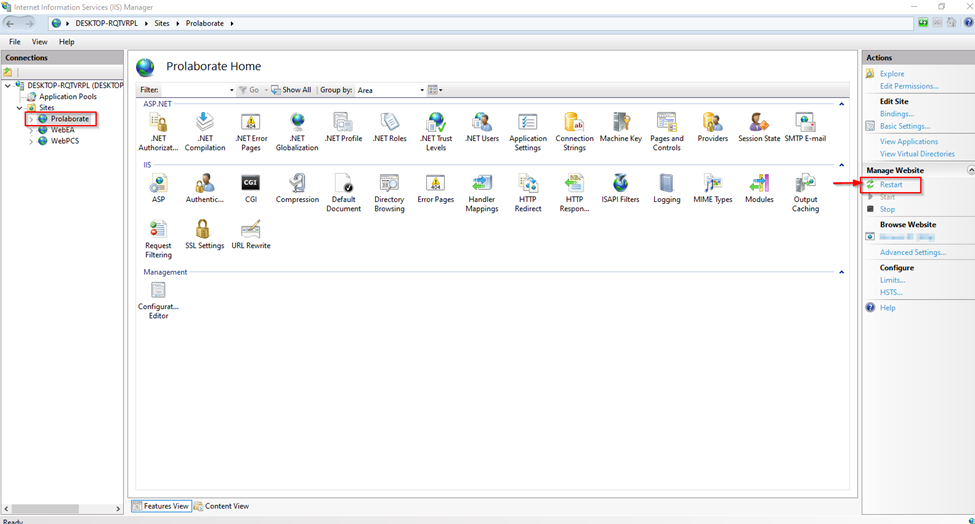Open Modules feature

(759, 188)
